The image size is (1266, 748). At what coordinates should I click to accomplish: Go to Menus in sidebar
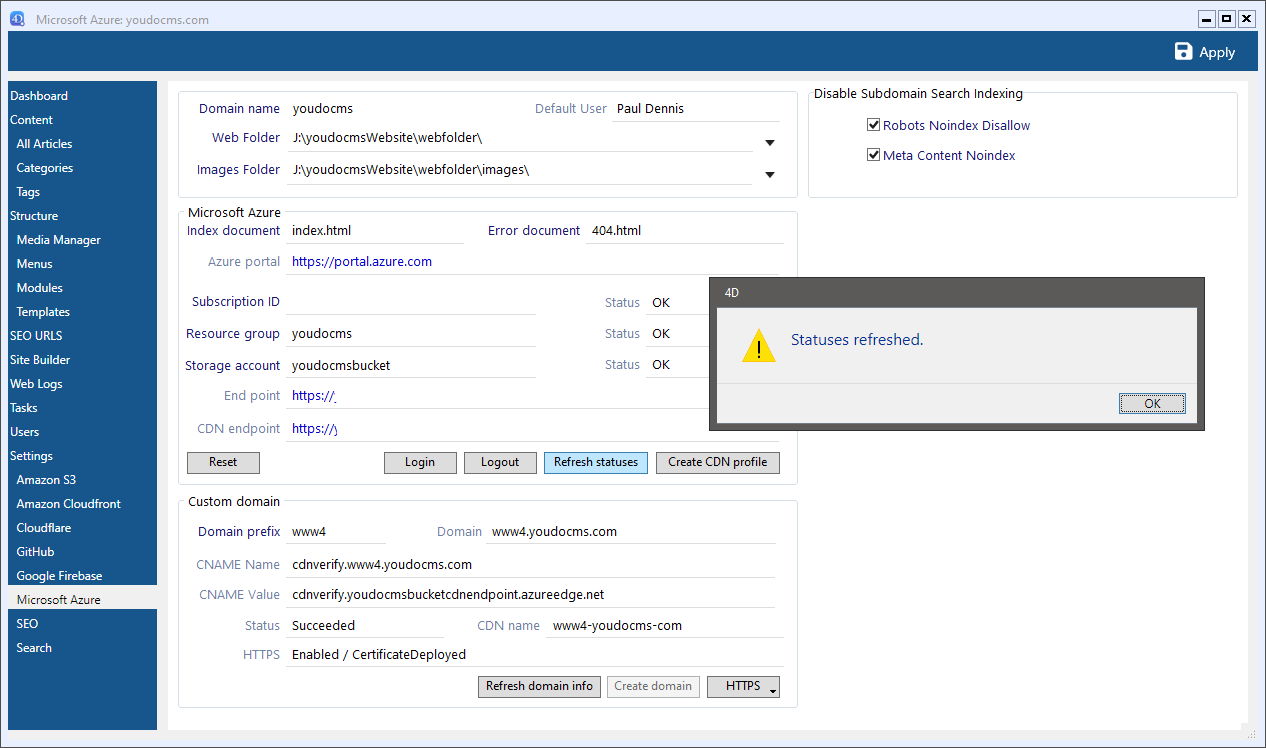click(35, 264)
